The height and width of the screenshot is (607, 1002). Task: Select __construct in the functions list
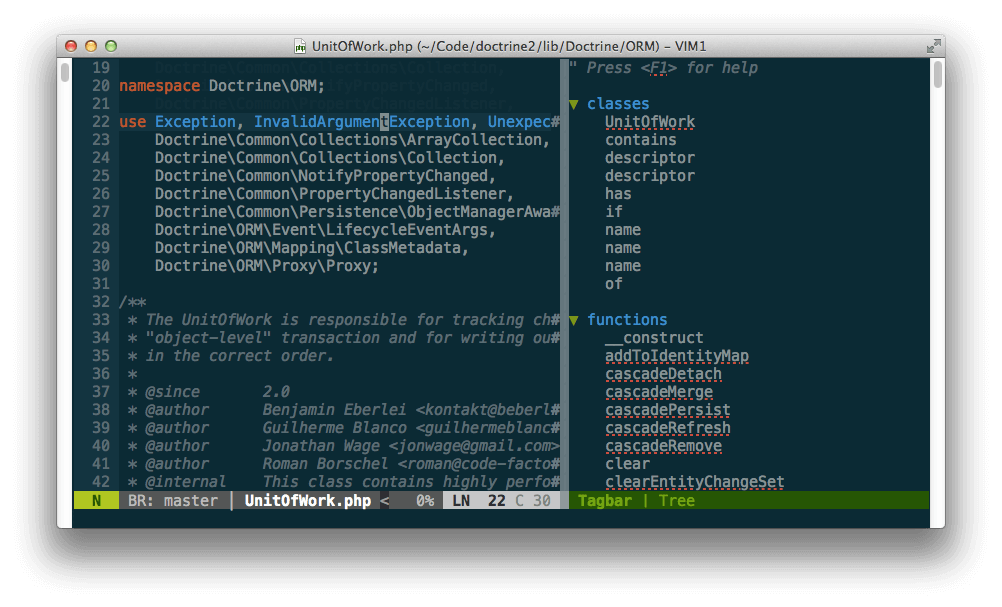pyautogui.click(x=652, y=338)
